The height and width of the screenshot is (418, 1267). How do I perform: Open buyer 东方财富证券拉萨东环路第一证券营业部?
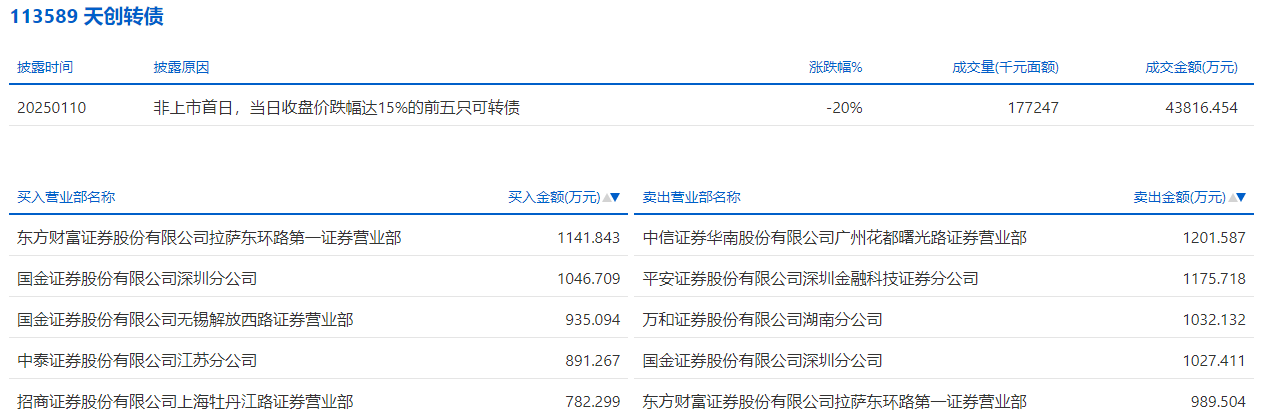point(210,238)
